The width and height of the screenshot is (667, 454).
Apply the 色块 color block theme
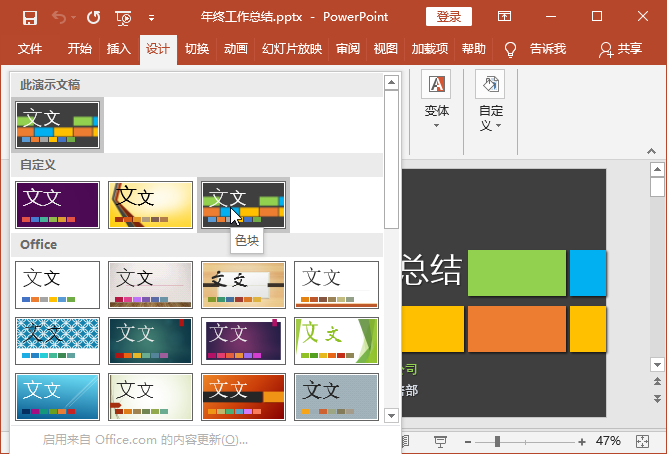pyautogui.click(x=243, y=205)
